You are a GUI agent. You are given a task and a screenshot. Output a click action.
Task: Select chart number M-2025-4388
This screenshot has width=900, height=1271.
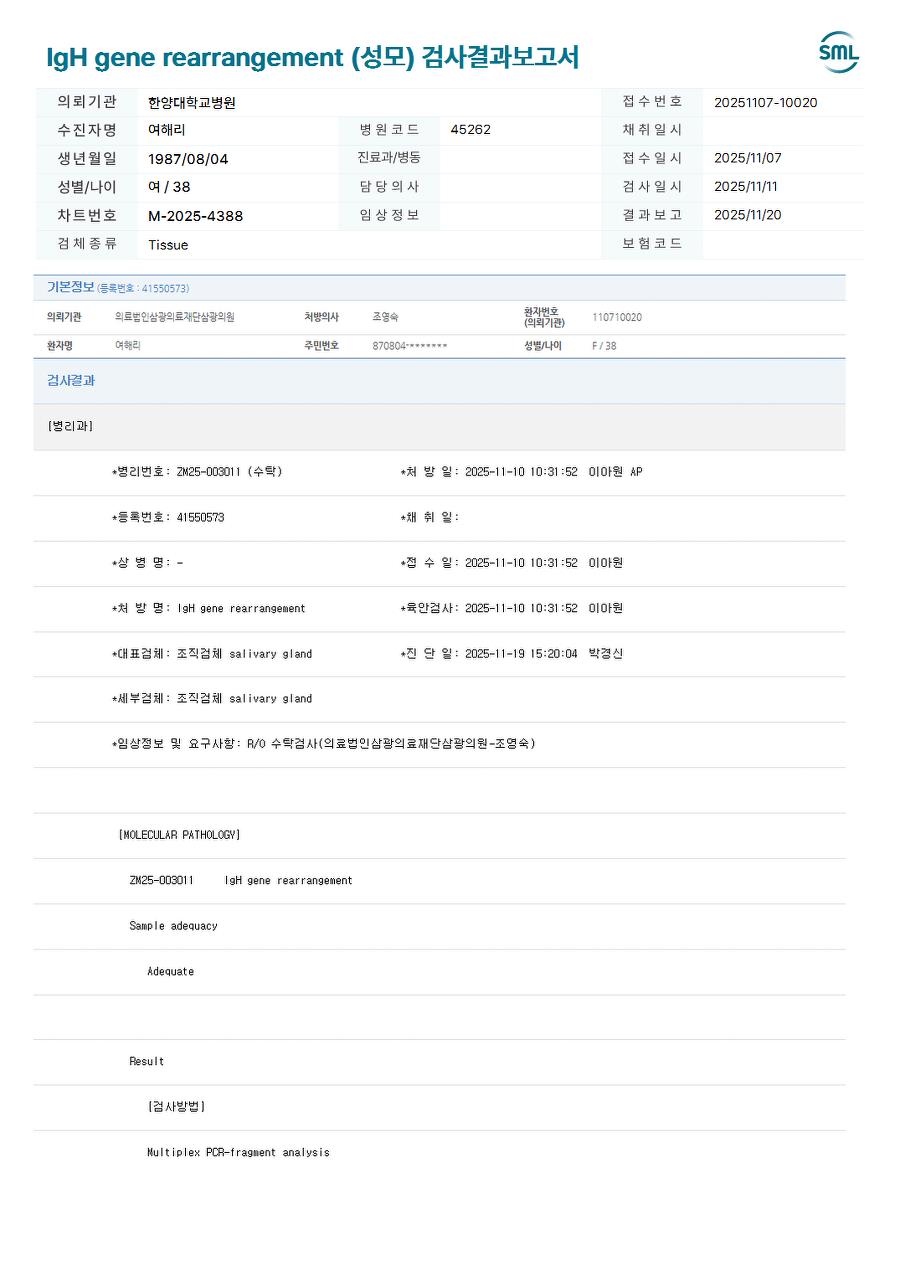click(x=195, y=216)
